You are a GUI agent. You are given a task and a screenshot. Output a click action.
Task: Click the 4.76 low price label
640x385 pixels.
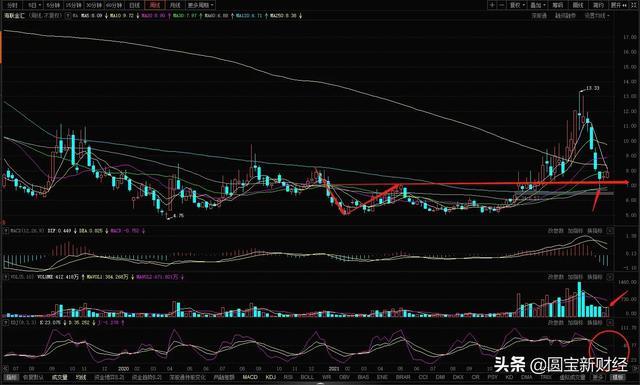(x=178, y=216)
